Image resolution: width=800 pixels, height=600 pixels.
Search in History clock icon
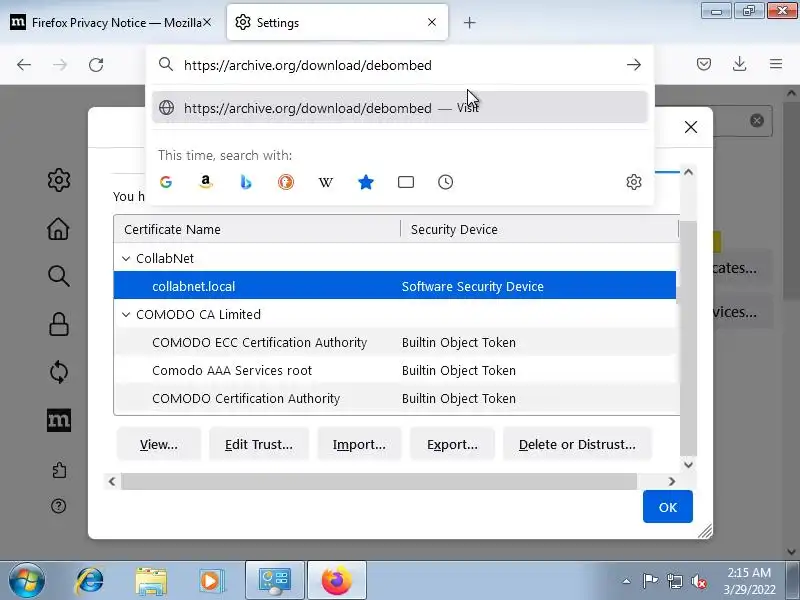click(445, 182)
